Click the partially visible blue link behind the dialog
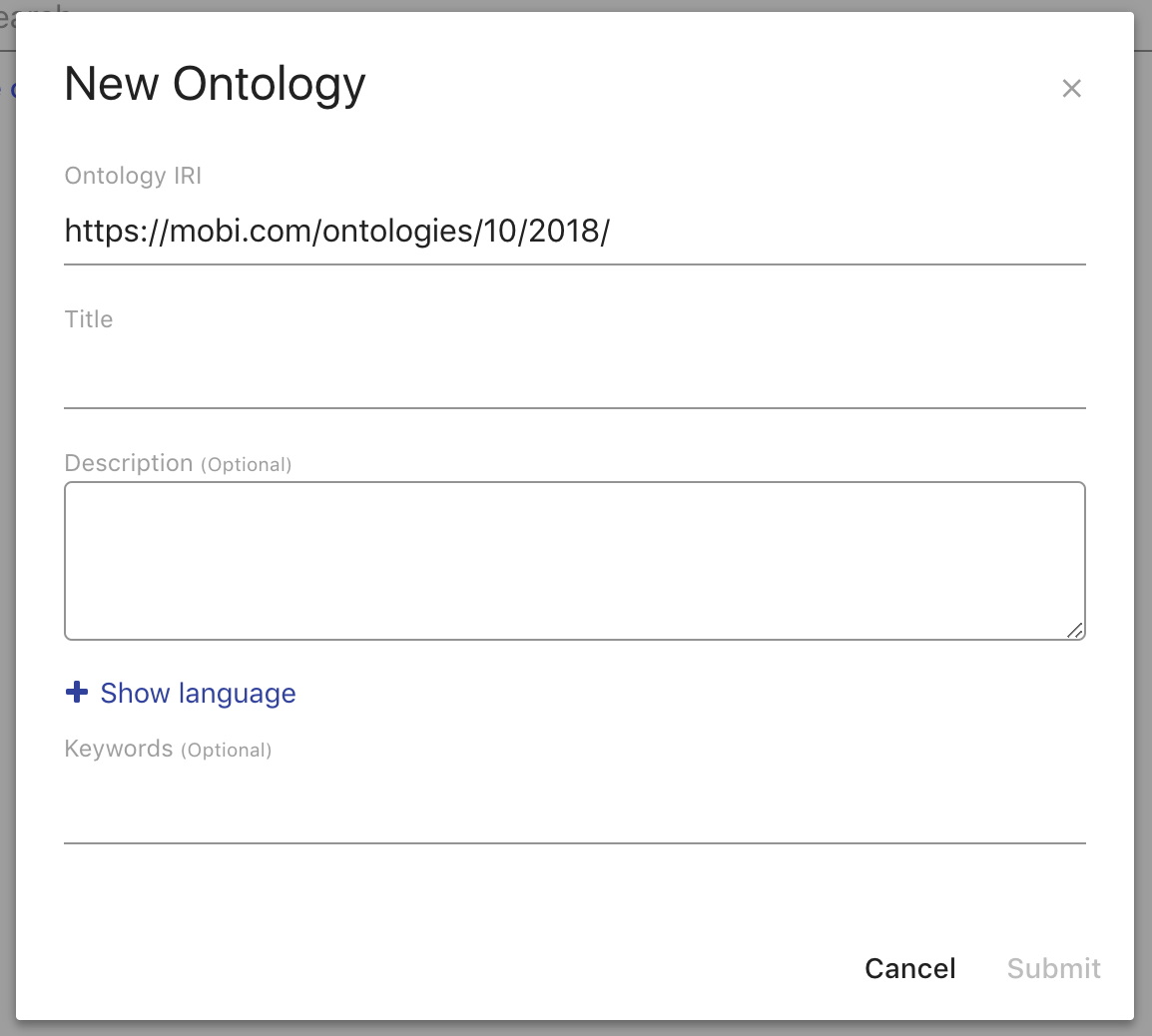This screenshot has height=1036, width=1152. 14,89
